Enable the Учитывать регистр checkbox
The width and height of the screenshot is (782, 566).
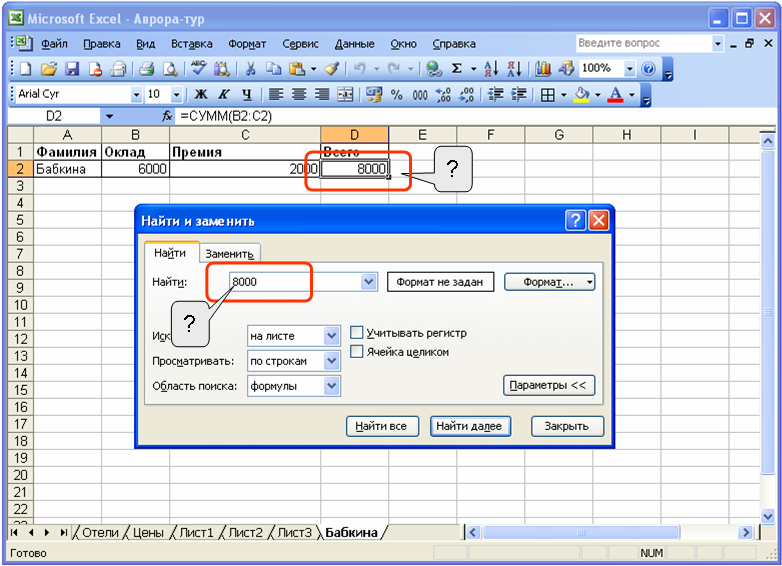tap(357, 333)
